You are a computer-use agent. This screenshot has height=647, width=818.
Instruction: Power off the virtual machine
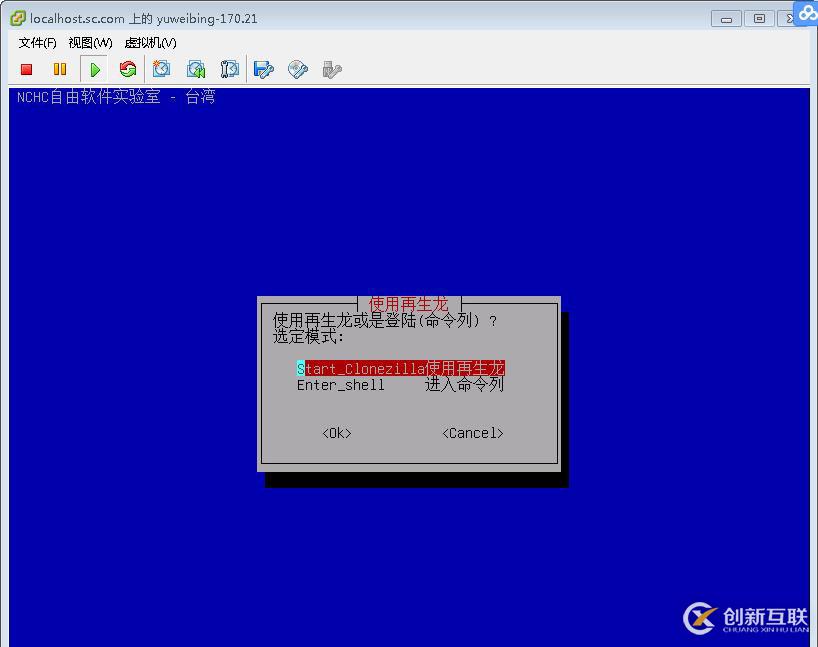[x=25, y=69]
